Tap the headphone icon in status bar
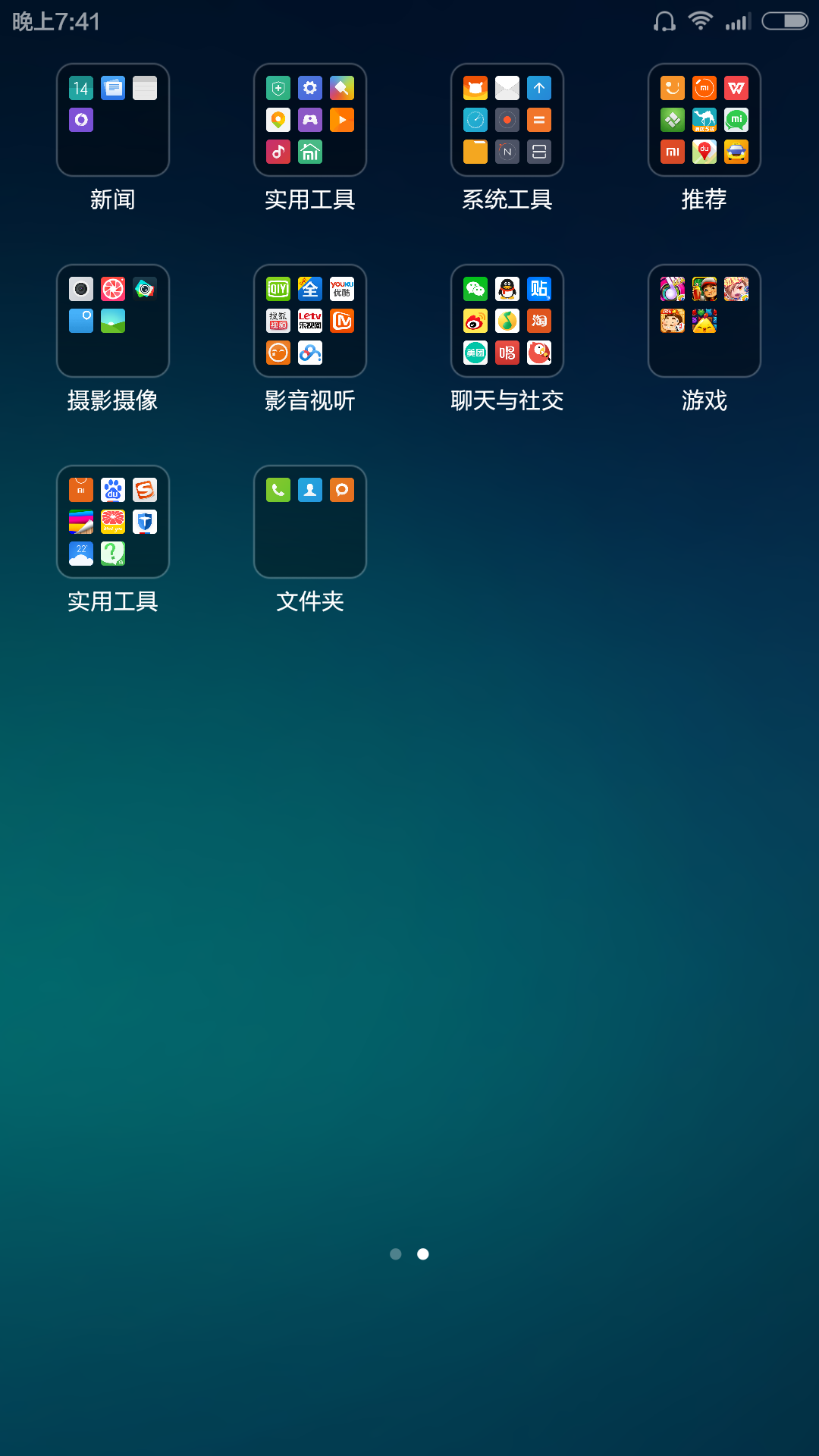819x1456 pixels. tap(664, 21)
